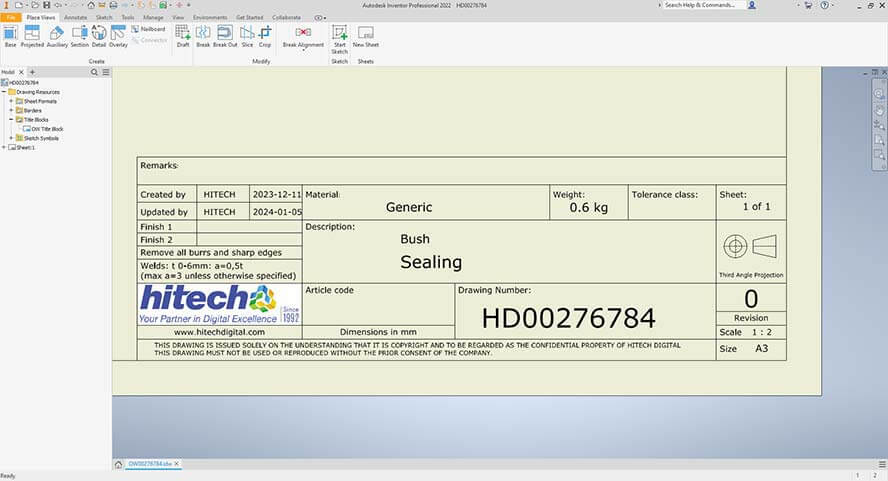Expand the Sheet:1 tree node
This screenshot has height=481, width=888.
[x=4, y=147]
